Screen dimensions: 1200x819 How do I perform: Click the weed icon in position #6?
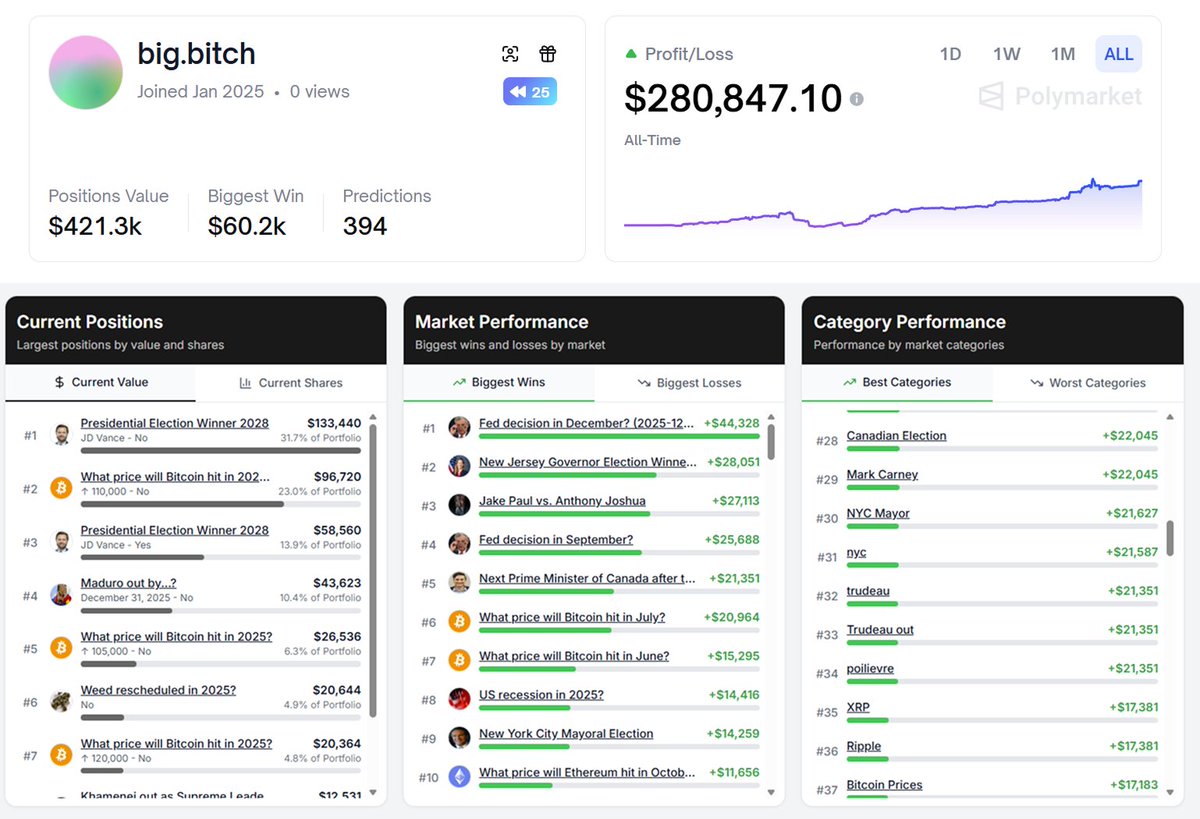pos(61,702)
